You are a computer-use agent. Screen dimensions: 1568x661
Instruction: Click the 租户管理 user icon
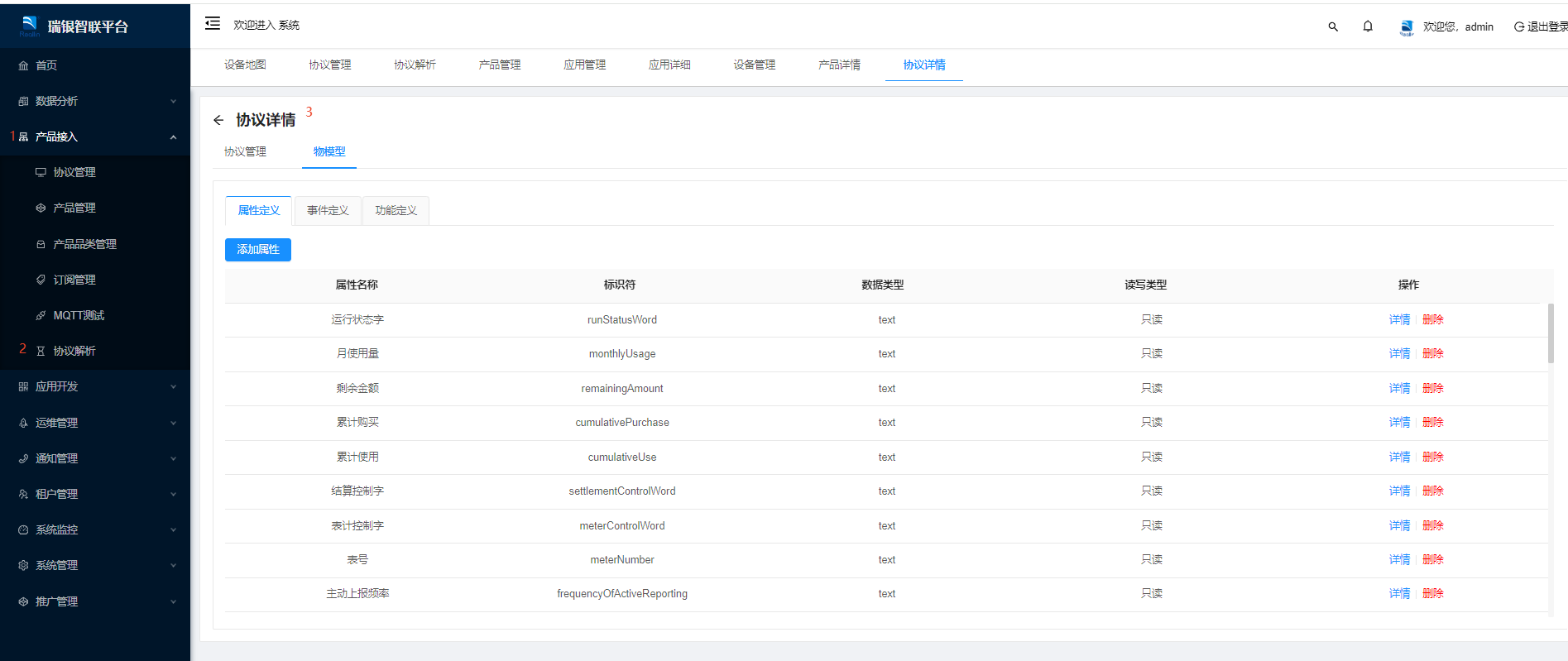[x=23, y=494]
